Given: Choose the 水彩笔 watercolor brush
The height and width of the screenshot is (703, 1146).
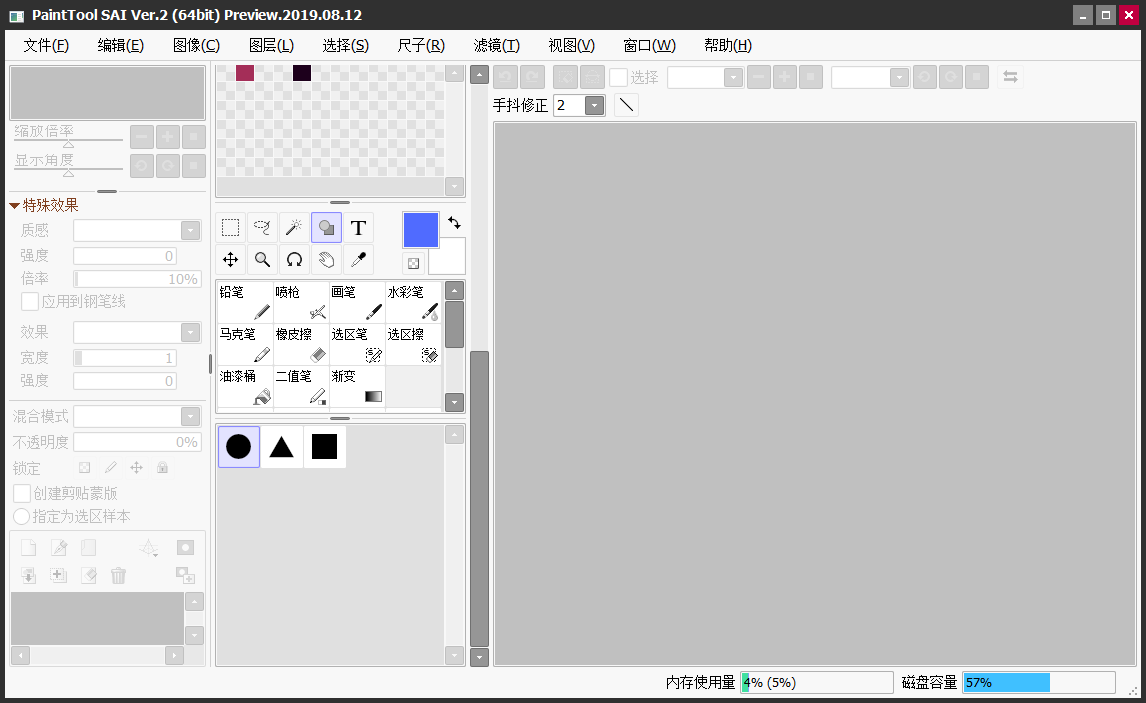Looking at the screenshot, I should tap(414, 302).
